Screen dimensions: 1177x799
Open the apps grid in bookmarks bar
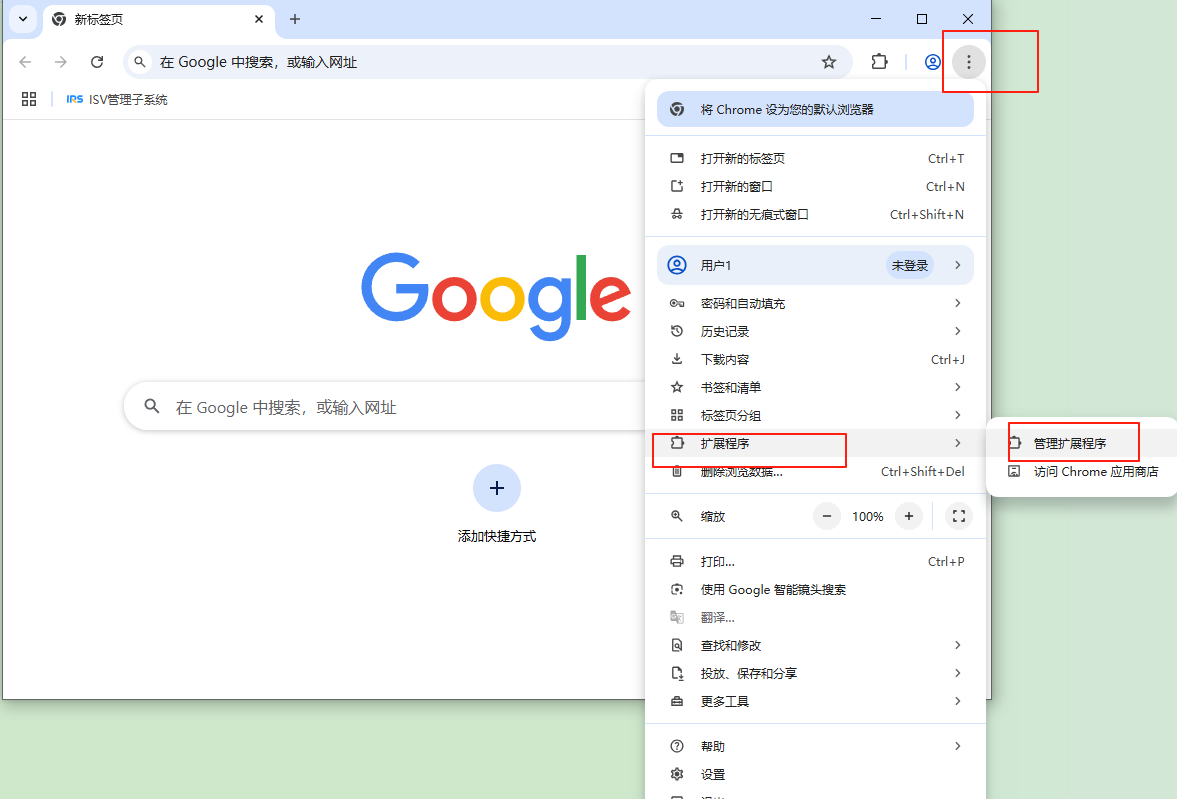pyautogui.click(x=29, y=99)
